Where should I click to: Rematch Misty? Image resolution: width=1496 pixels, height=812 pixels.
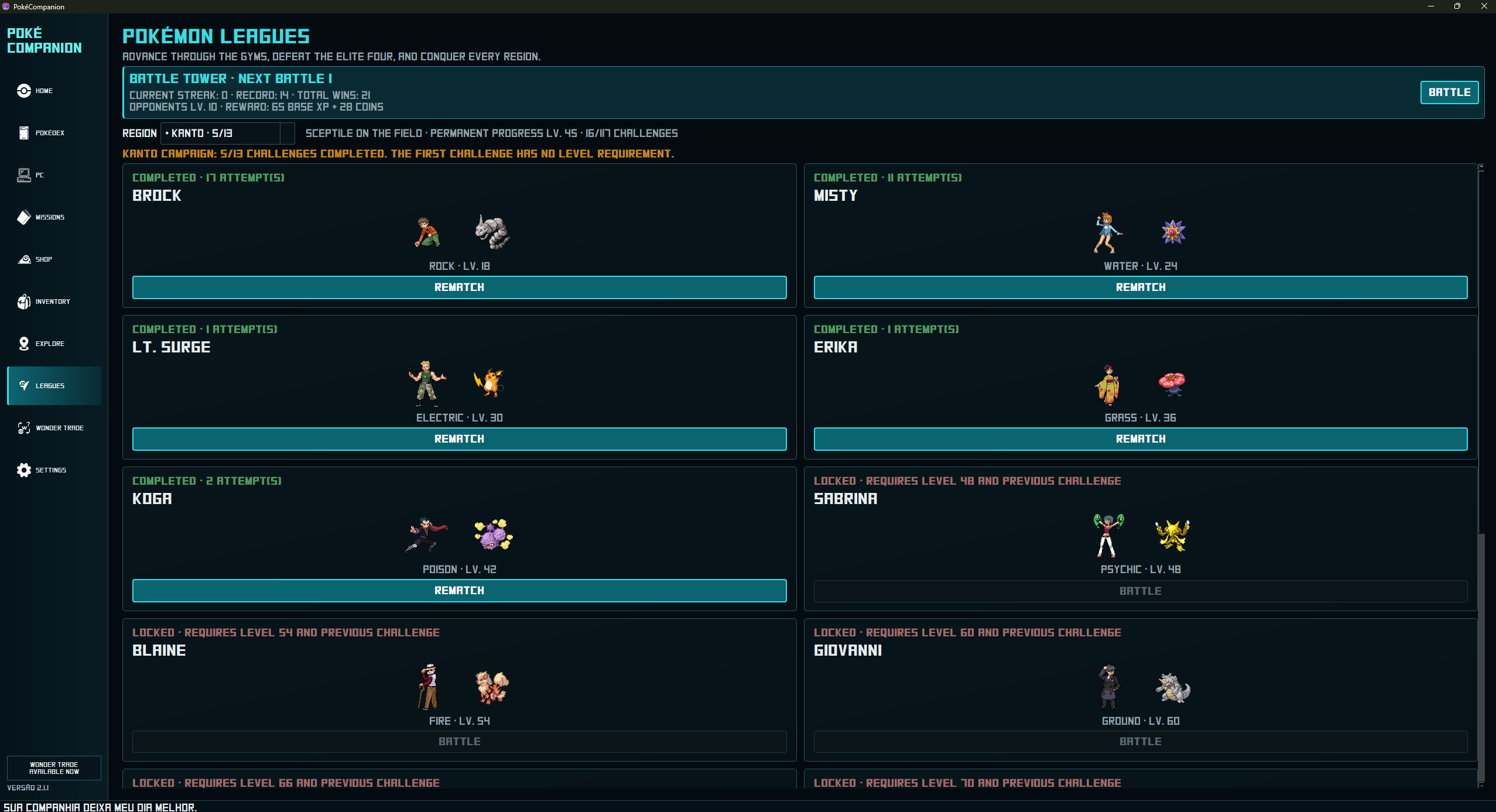tap(1141, 287)
